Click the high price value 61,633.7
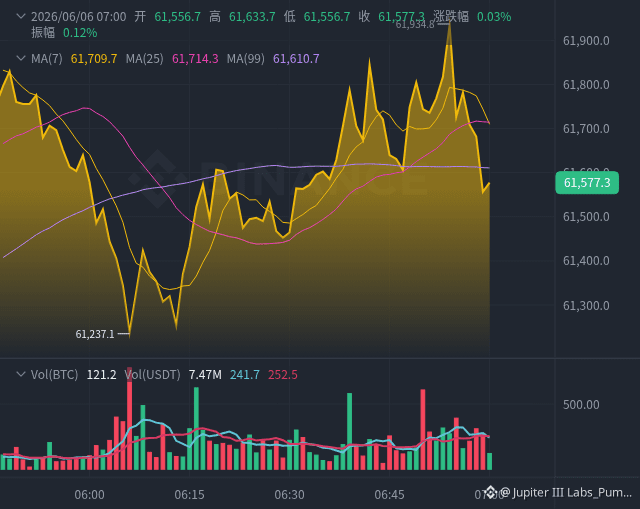640x509 pixels. tap(252, 17)
